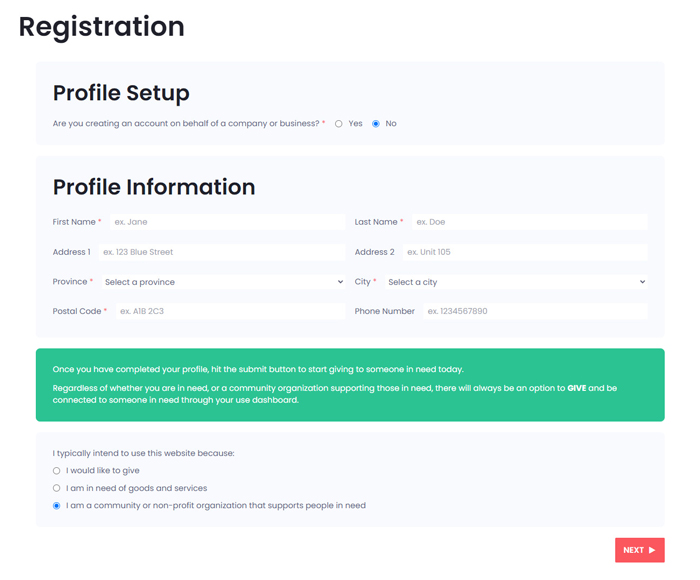Focus the Last Name input field
The image size is (700, 580).
[x=529, y=222]
